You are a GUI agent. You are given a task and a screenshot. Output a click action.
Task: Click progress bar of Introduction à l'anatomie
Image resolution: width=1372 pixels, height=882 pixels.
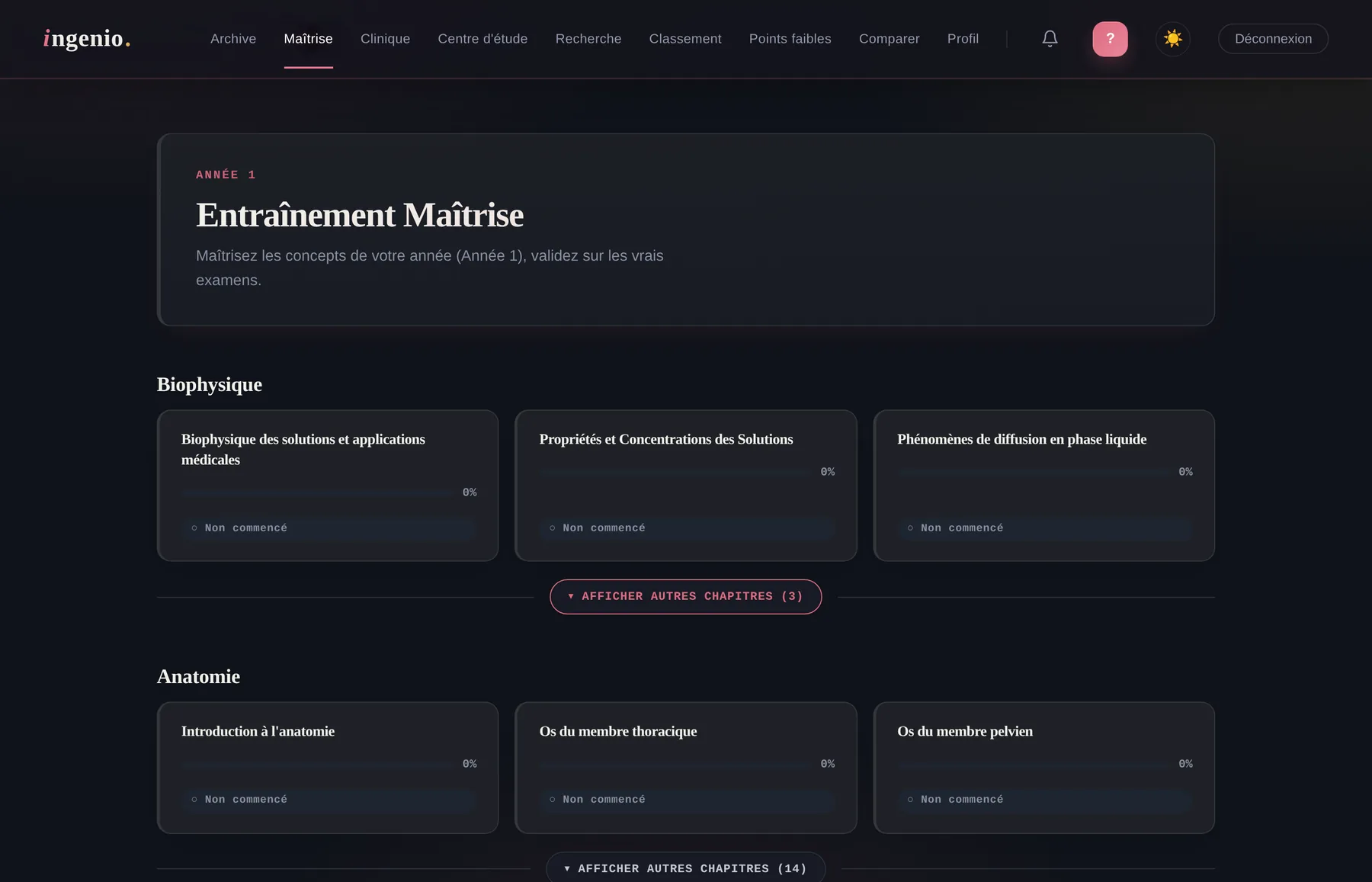coord(318,764)
